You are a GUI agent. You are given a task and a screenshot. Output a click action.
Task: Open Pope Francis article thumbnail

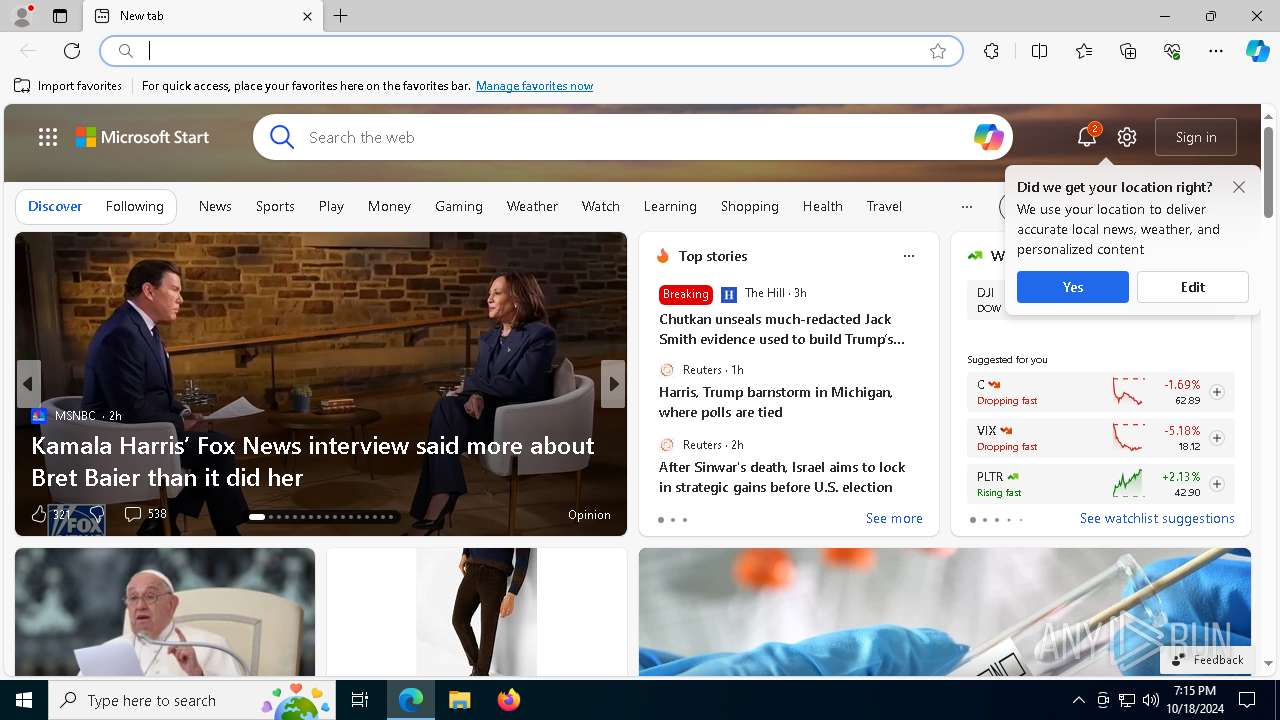(x=165, y=612)
